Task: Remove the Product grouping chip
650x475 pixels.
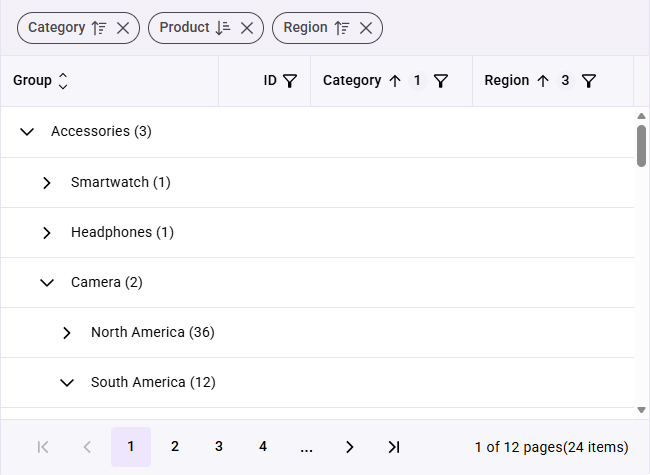Action: coord(247,28)
